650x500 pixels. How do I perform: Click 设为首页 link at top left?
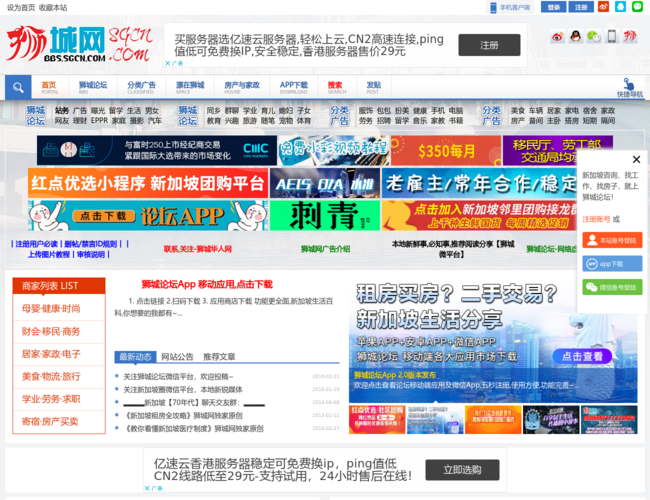[x=20, y=7]
